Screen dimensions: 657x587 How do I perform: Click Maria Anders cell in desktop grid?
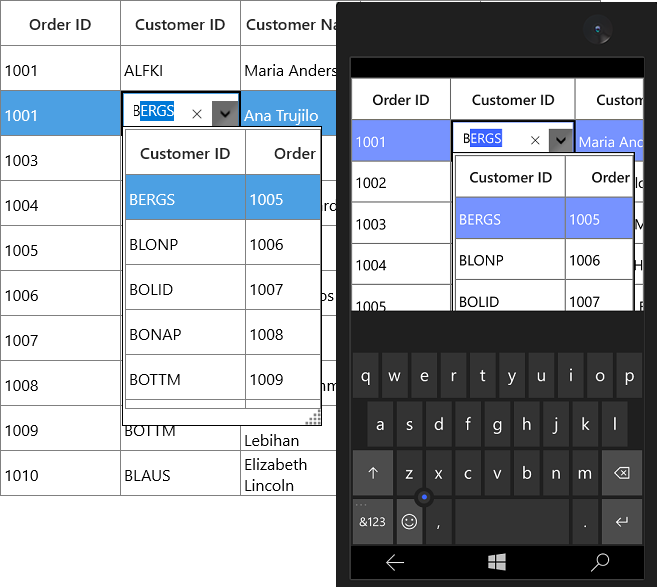[289, 68]
